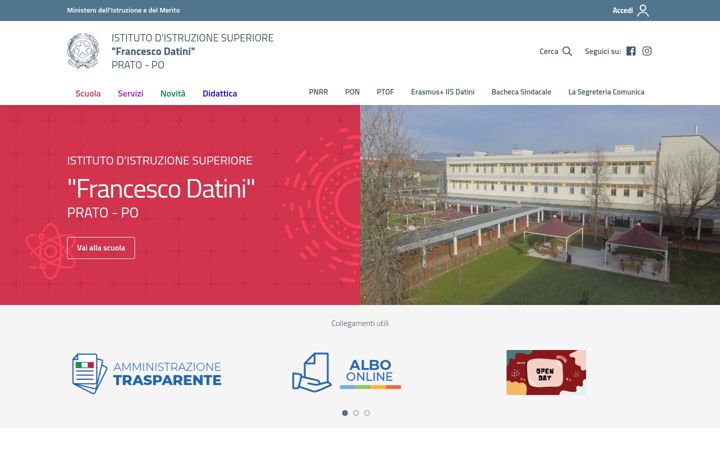Open the school's Facebook page icon
Viewport: 720px width, 450px height.
(631, 51)
